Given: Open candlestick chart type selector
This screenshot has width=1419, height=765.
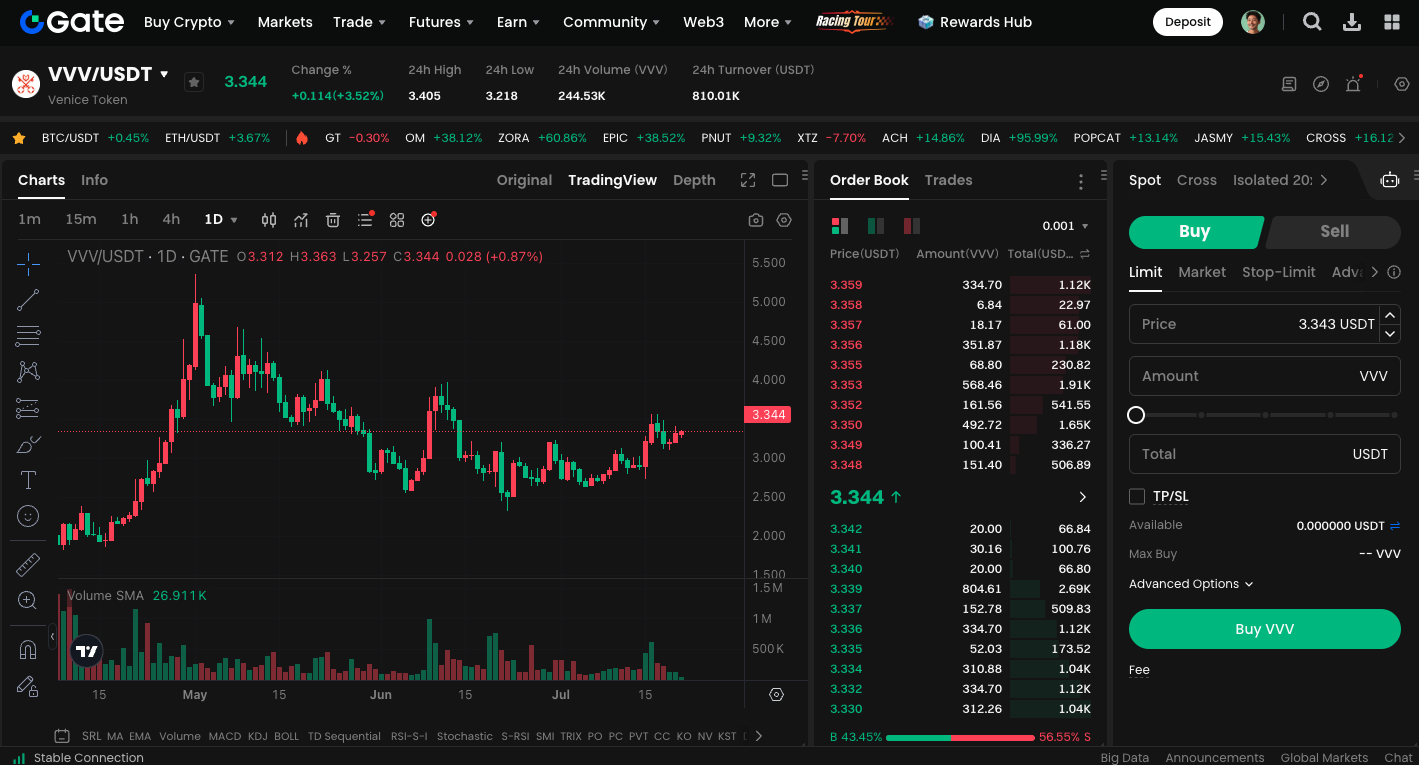Looking at the screenshot, I should [x=269, y=220].
